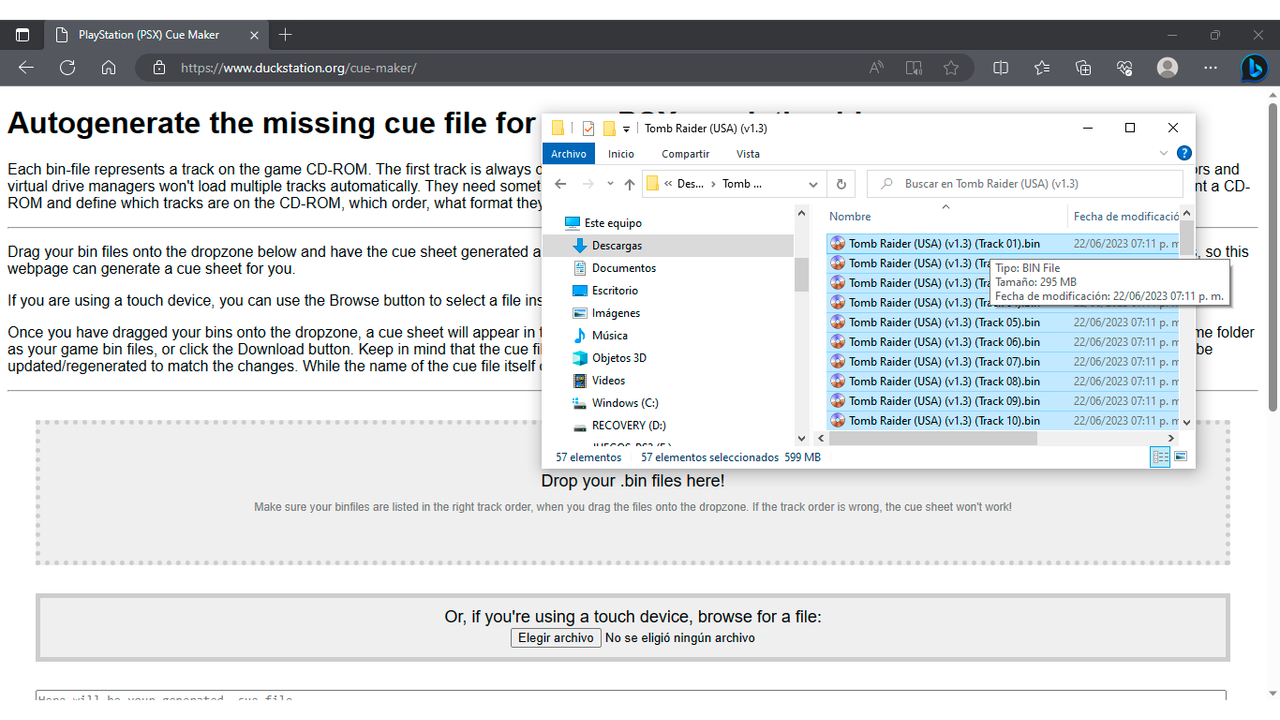Open the browser home page
The image size is (1280, 720).
[108, 68]
